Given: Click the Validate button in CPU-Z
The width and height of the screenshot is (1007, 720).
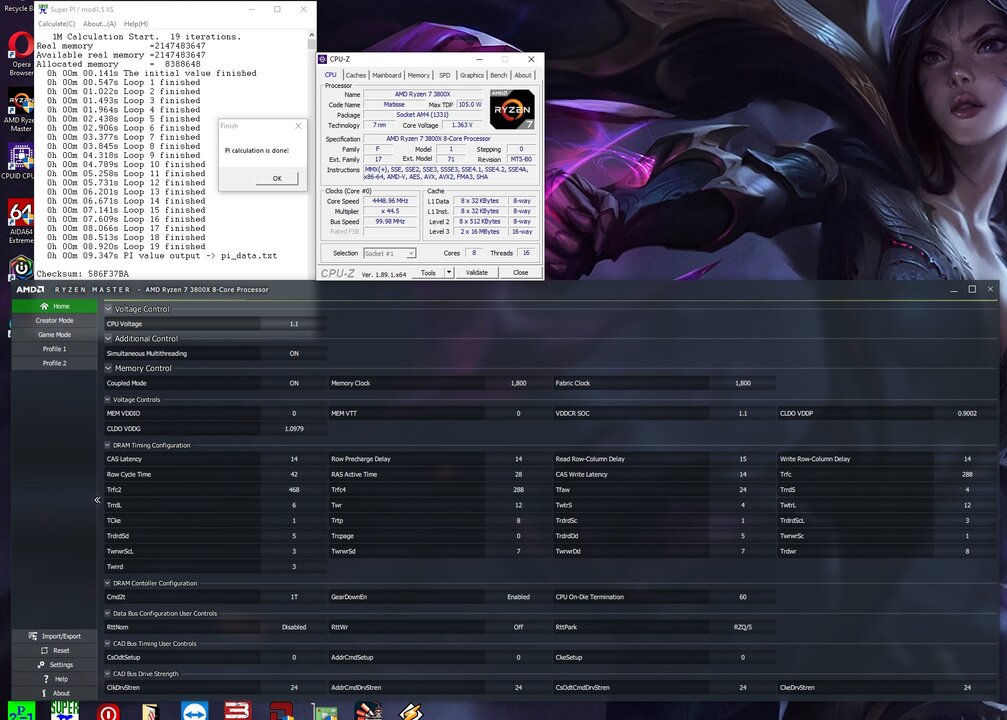Looking at the screenshot, I should pos(477,272).
